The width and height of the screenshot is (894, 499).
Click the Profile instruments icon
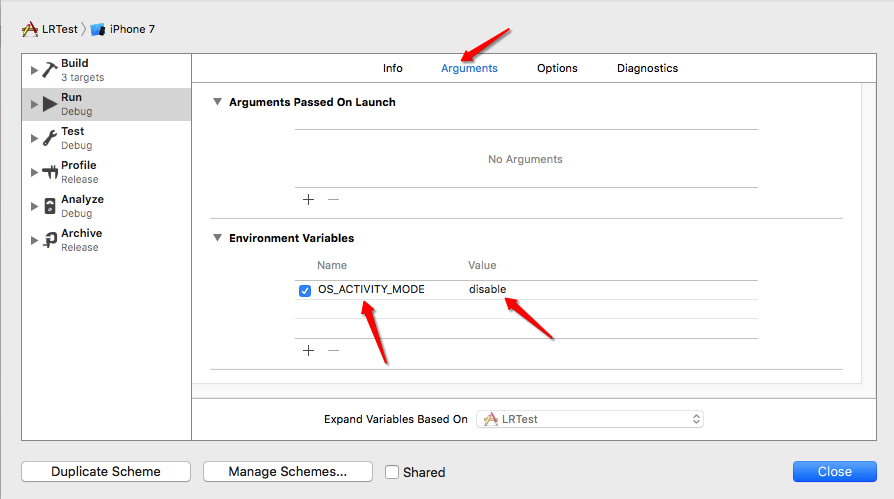[x=50, y=172]
